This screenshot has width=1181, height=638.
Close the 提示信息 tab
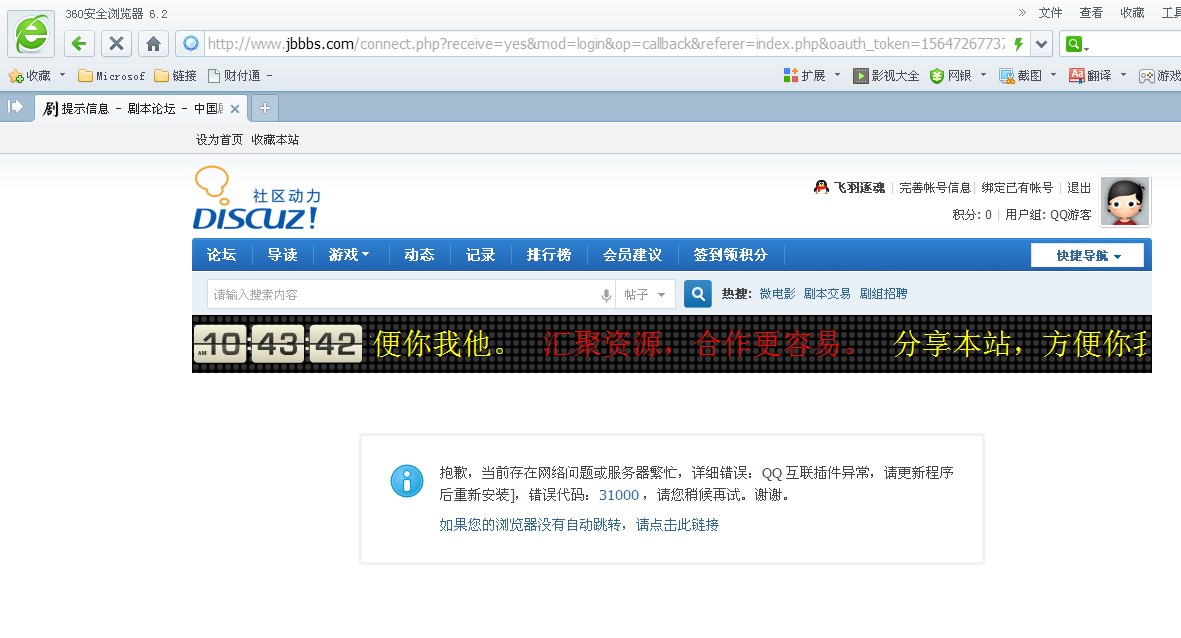click(x=235, y=108)
